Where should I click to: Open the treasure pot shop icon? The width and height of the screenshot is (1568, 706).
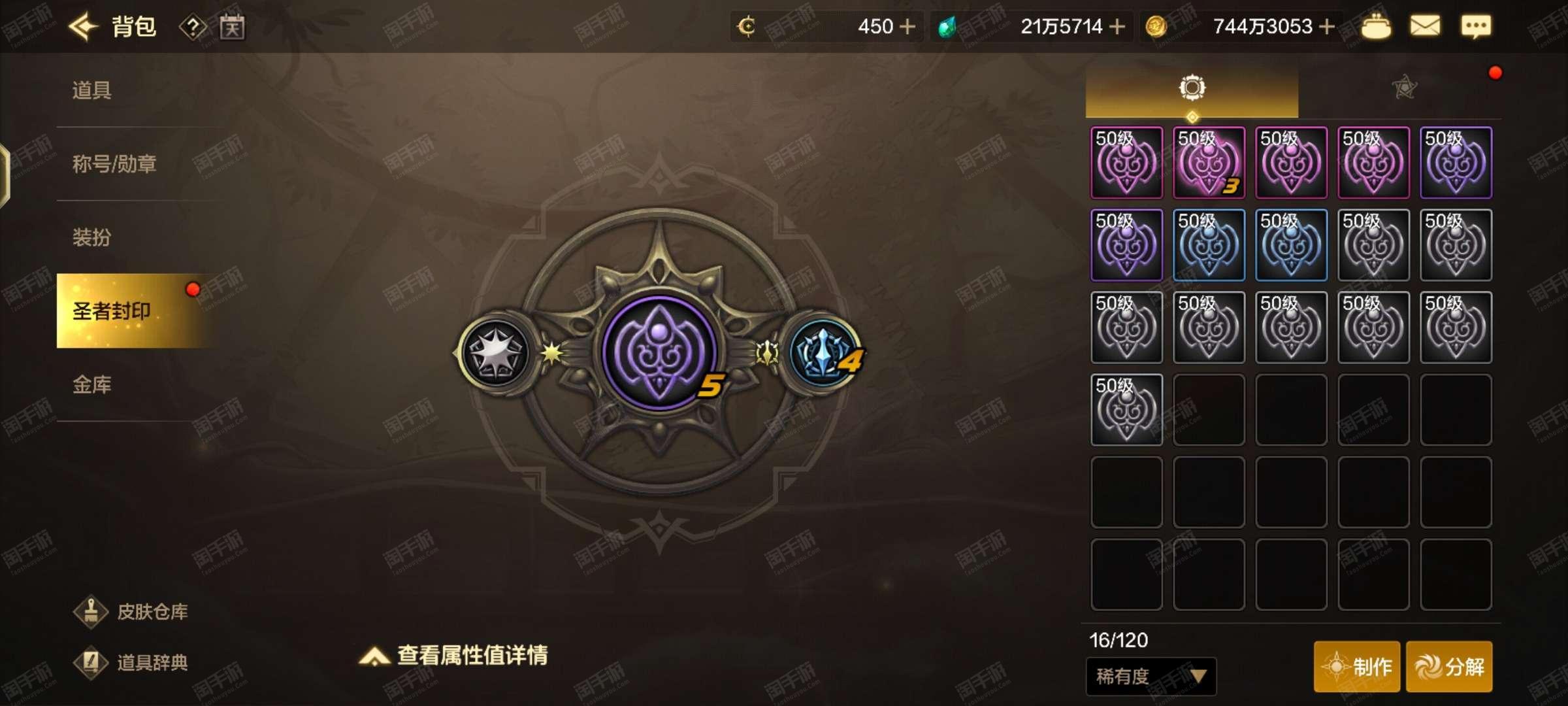(1376, 26)
